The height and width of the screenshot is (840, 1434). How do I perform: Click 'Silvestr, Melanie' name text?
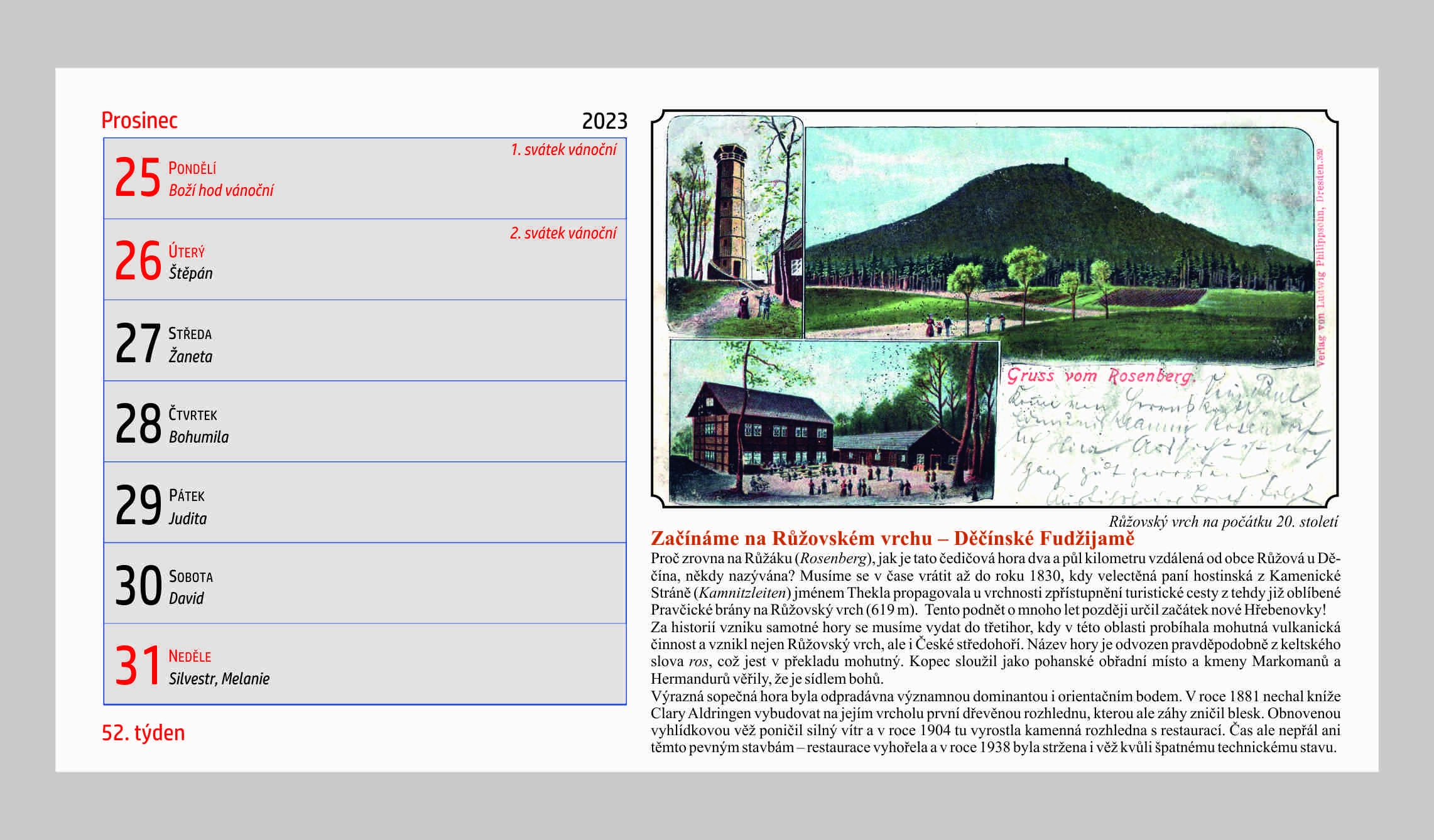coord(219,679)
